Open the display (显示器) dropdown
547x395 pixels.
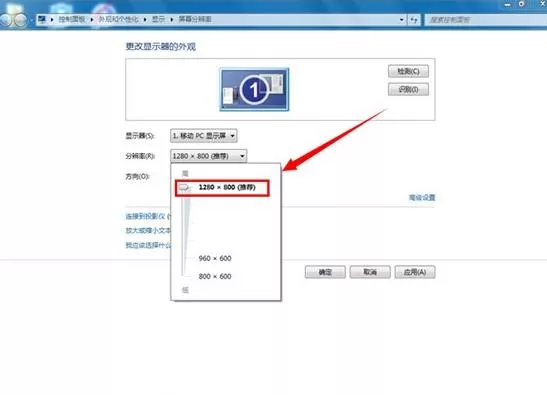point(204,135)
